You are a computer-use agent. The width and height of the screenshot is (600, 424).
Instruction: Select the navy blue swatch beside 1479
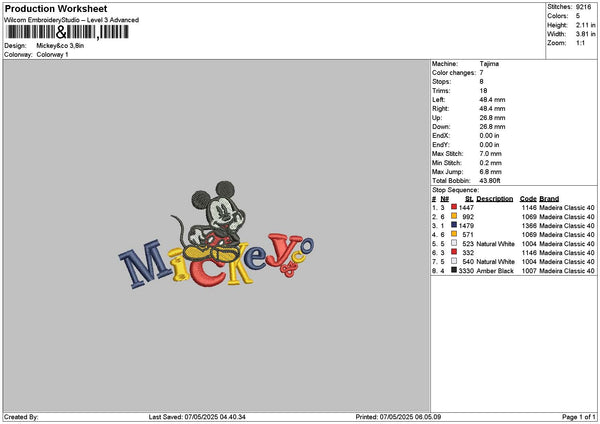coord(454,225)
